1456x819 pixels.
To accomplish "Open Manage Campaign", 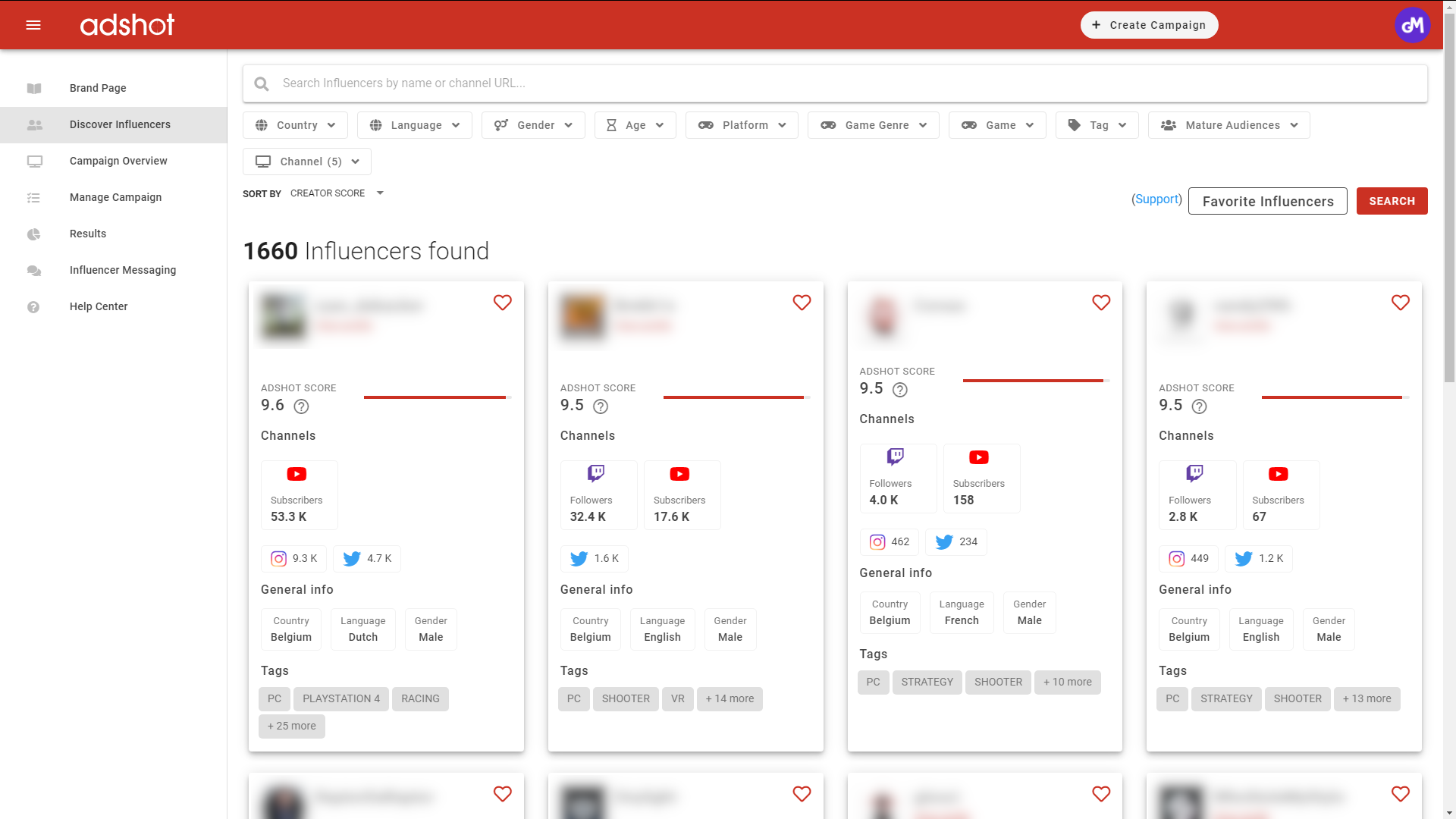I will (114, 197).
